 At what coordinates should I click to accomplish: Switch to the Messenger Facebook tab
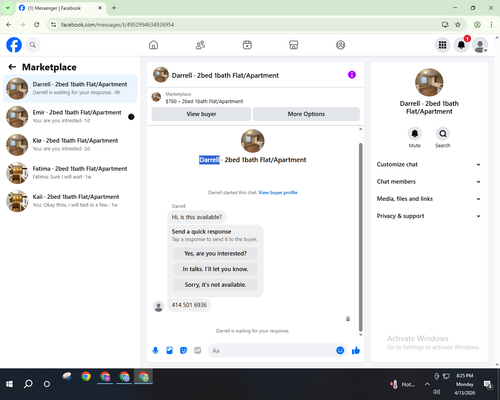[x=61, y=8]
